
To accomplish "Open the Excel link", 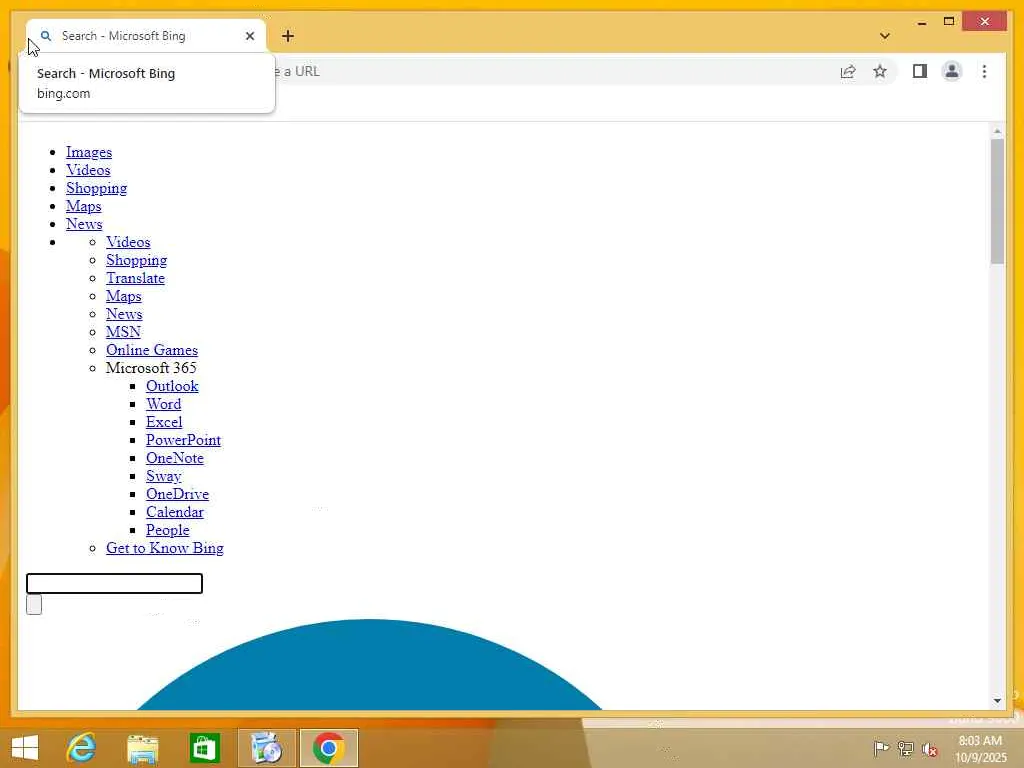I will (164, 422).
